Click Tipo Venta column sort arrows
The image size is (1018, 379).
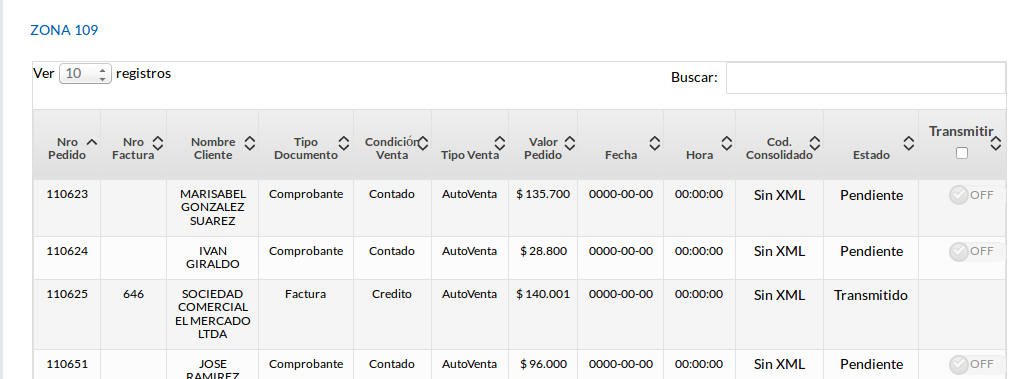[500, 143]
